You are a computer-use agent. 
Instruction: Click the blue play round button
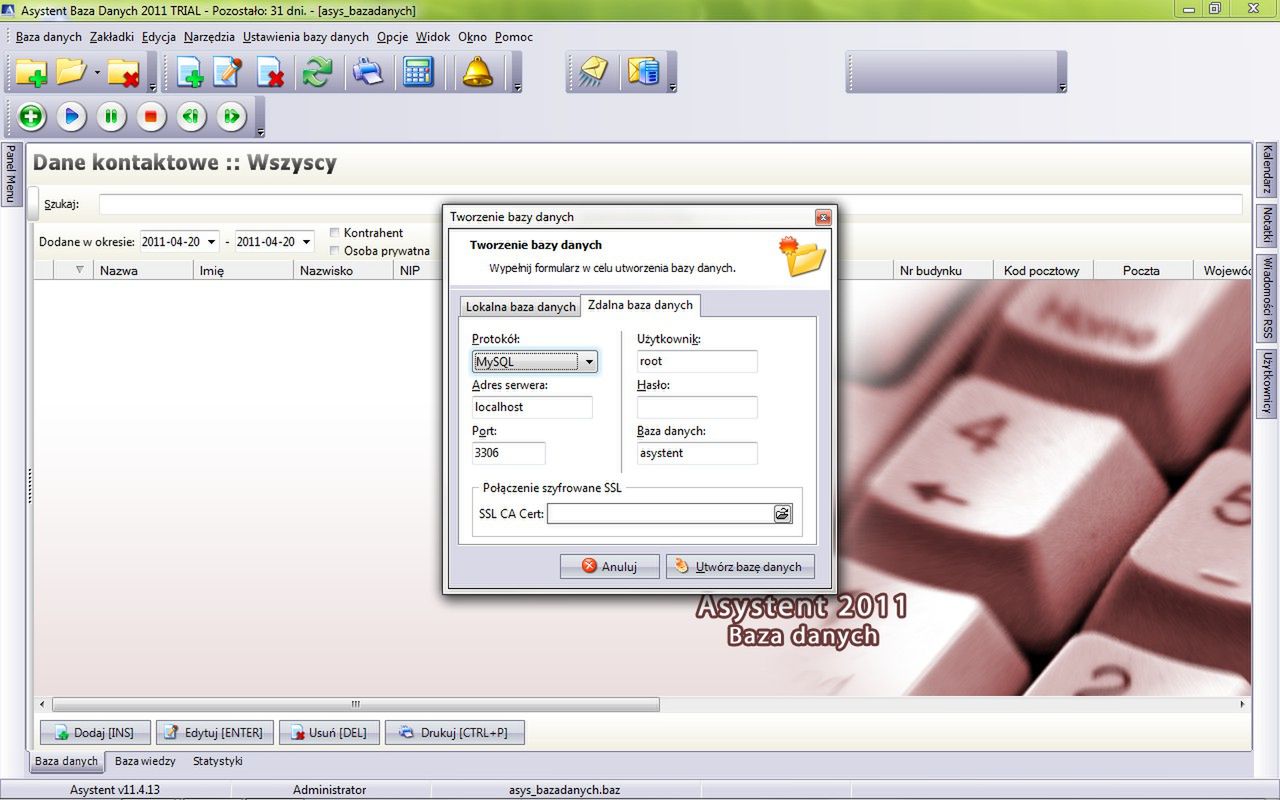pos(71,117)
